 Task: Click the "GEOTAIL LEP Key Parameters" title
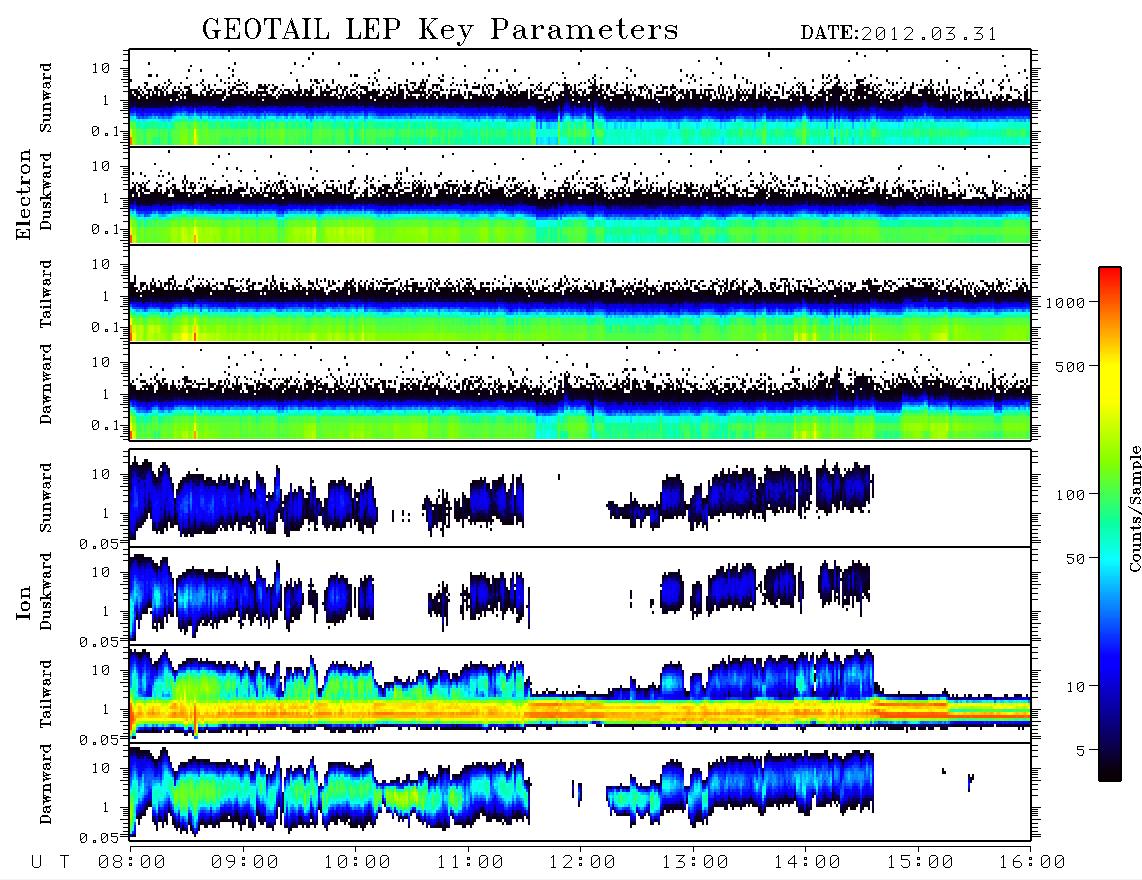pyautogui.click(x=440, y=30)
